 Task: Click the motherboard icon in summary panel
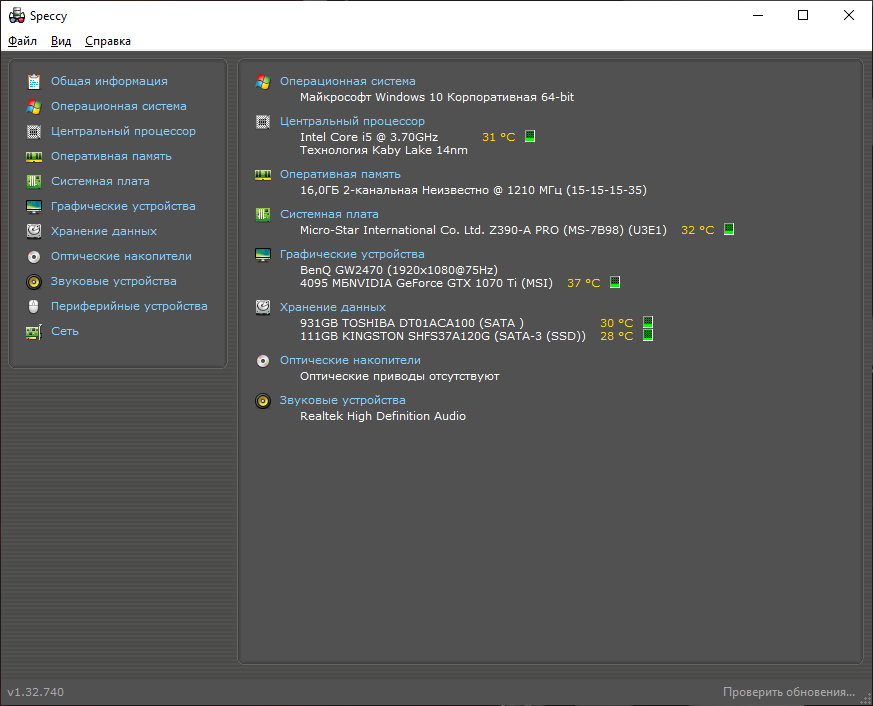pos(263,214)
